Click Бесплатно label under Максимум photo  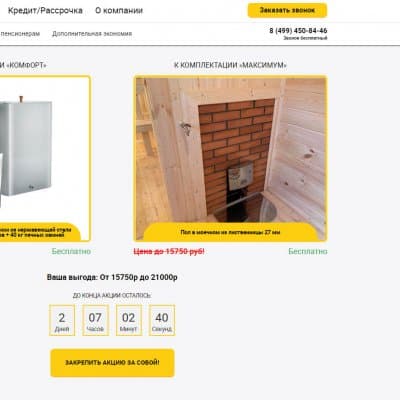(x=308, y=251)
